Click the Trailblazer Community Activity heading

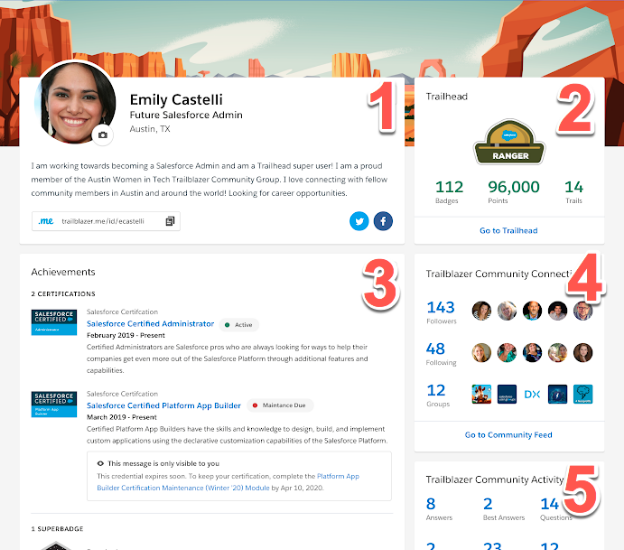click(495, 480)
